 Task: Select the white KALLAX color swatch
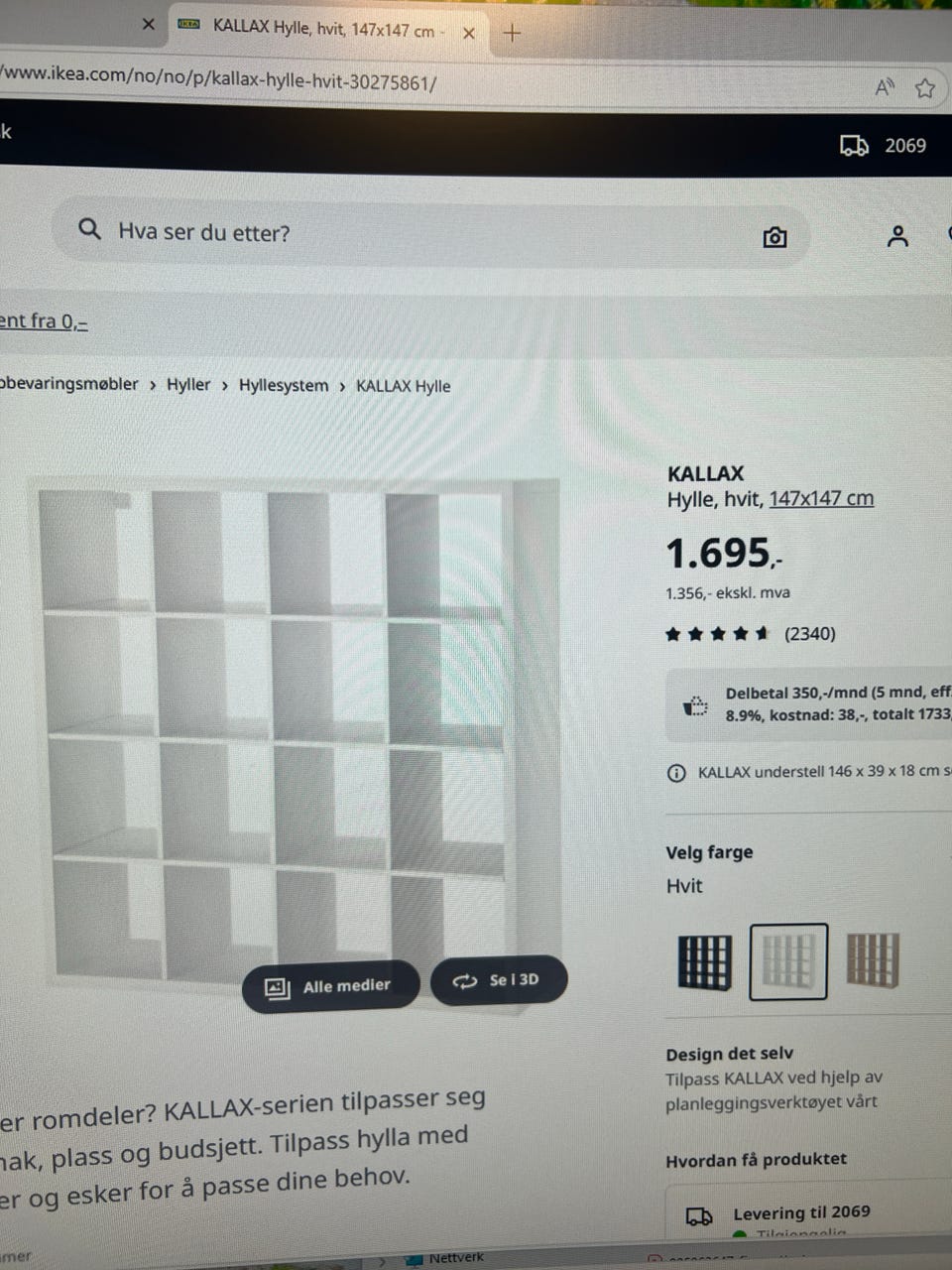pyautogui.click(x=788, y=961)
